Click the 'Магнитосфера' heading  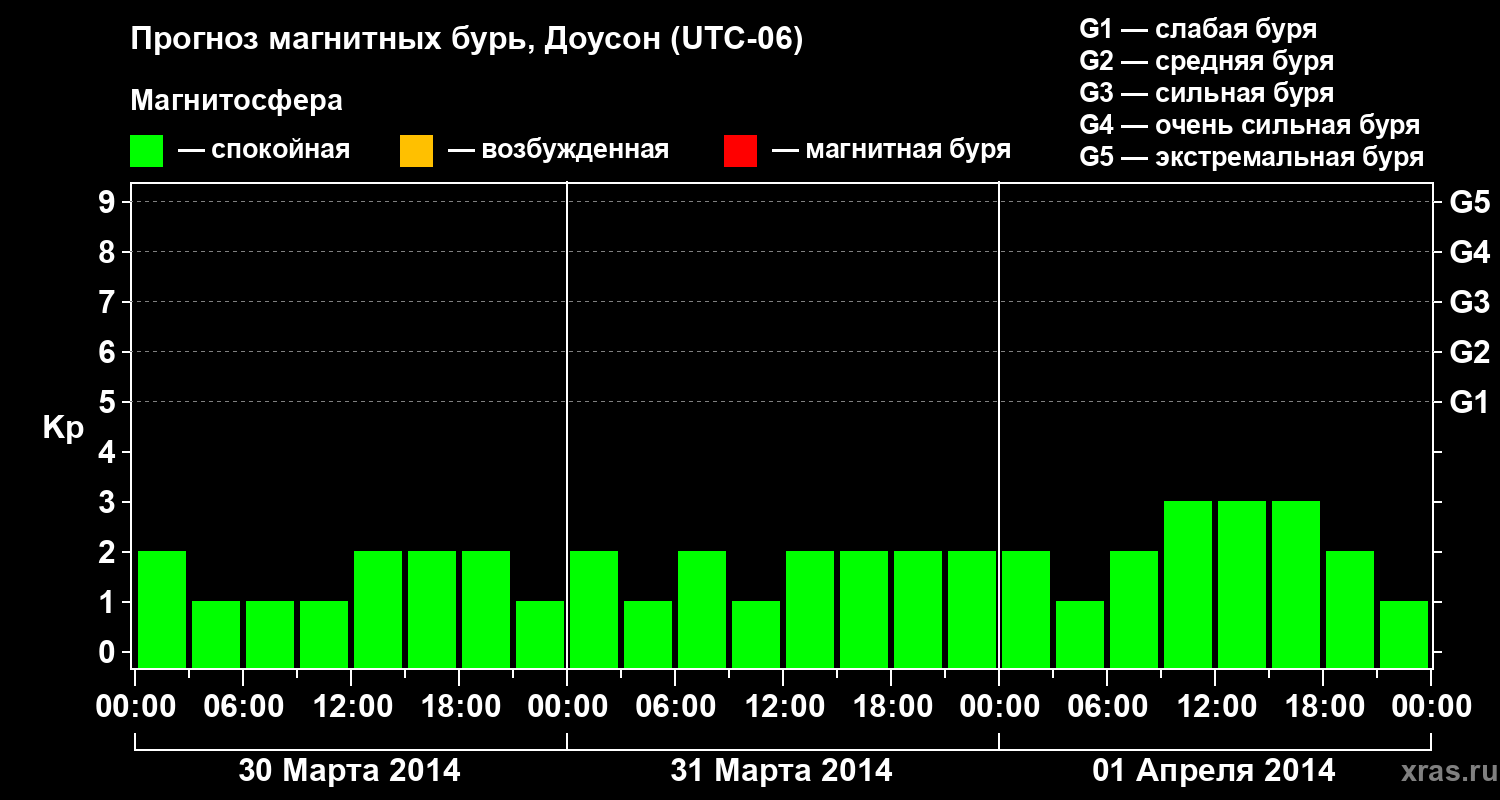pyautogui.click(x=236, y=101)
